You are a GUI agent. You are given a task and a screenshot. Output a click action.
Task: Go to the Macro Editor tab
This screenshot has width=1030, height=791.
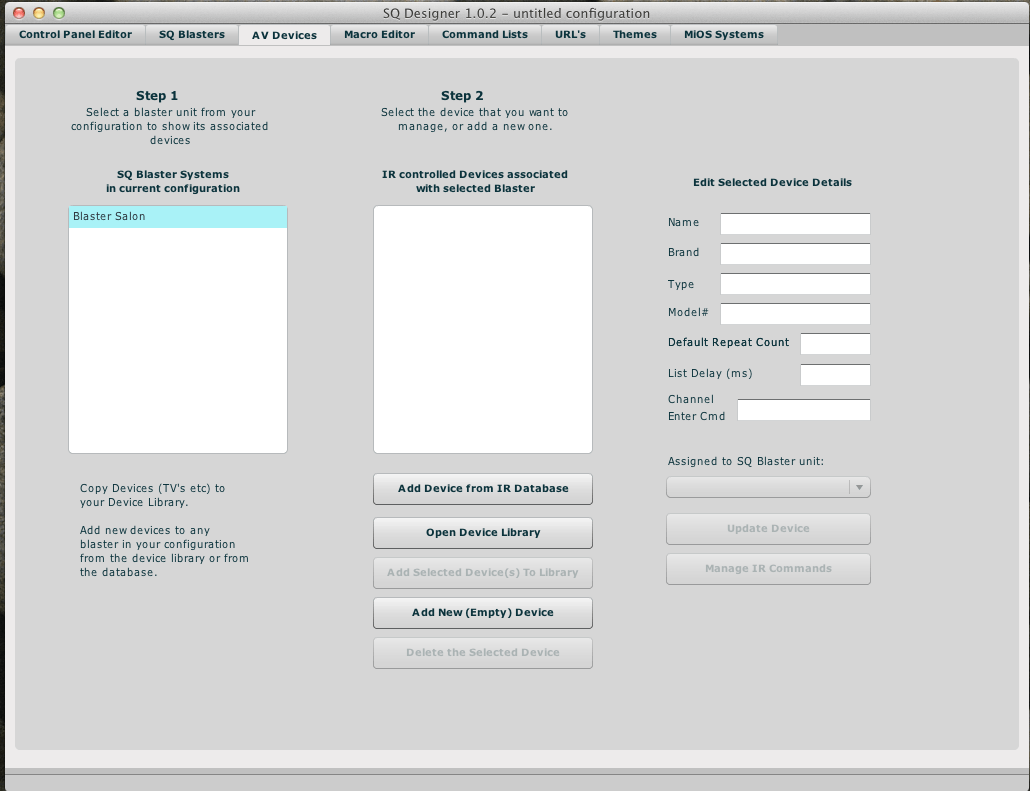pyautogui.click(x=380, y=35)
